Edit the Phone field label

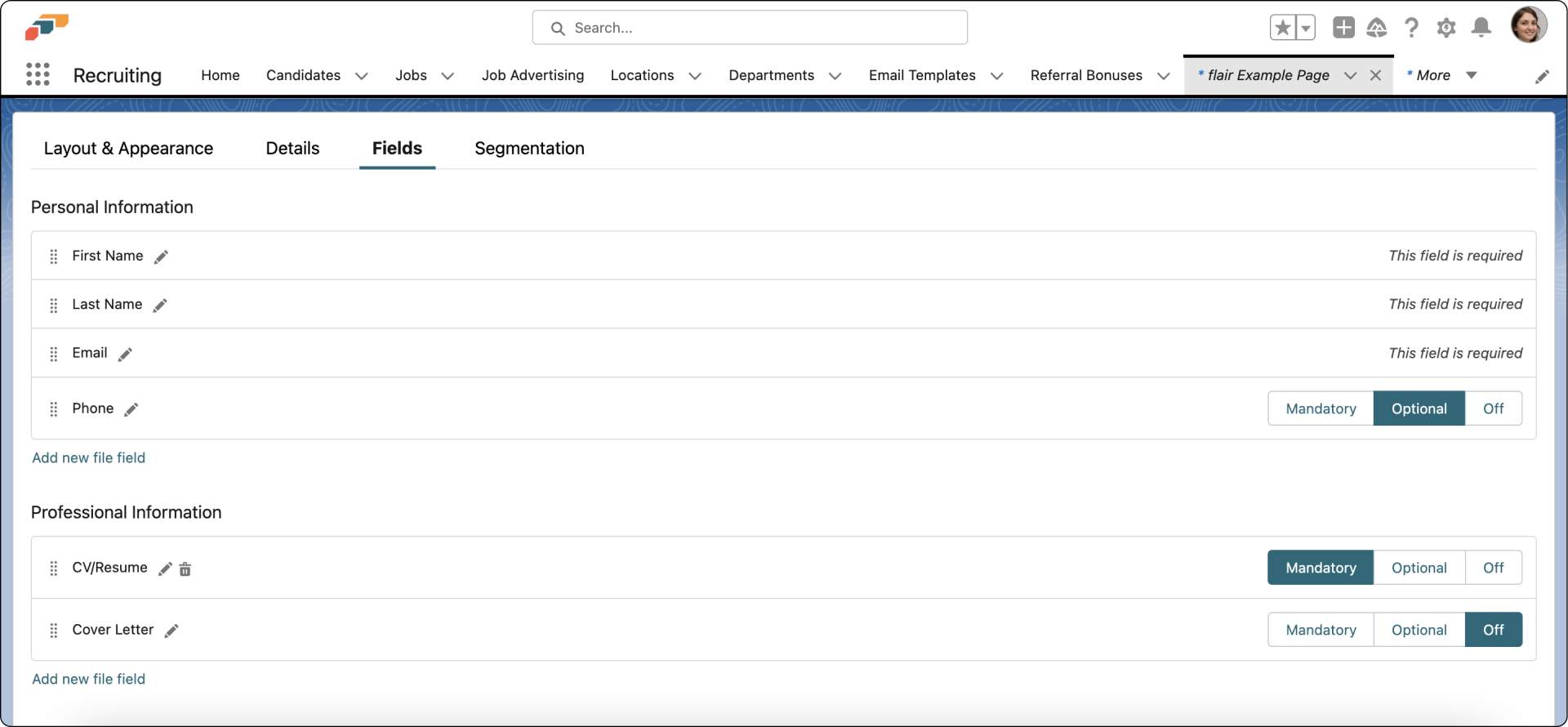click(131, 409)
